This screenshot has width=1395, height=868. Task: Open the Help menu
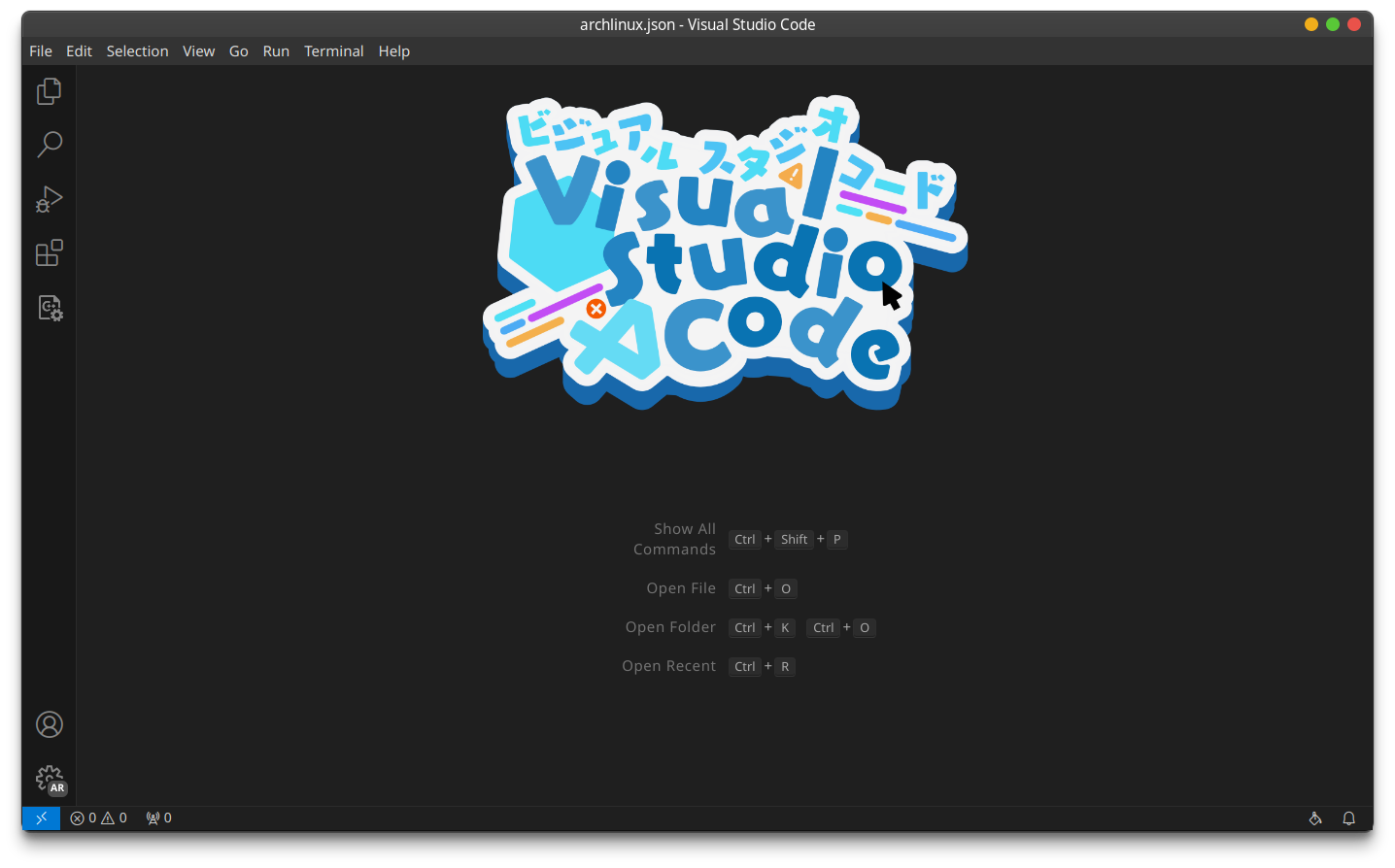[393, 51]
